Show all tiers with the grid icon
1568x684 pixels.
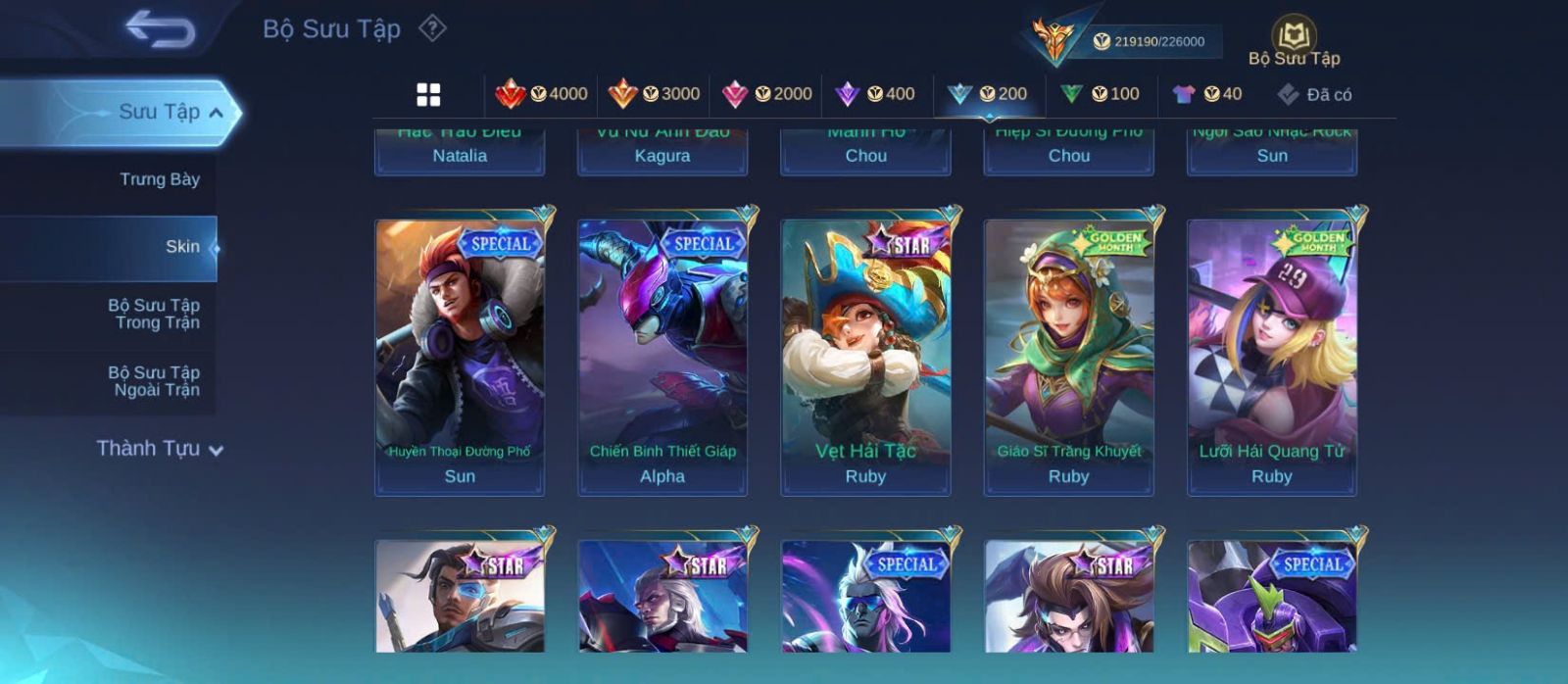pyautogui.click(x=428, y=94)
